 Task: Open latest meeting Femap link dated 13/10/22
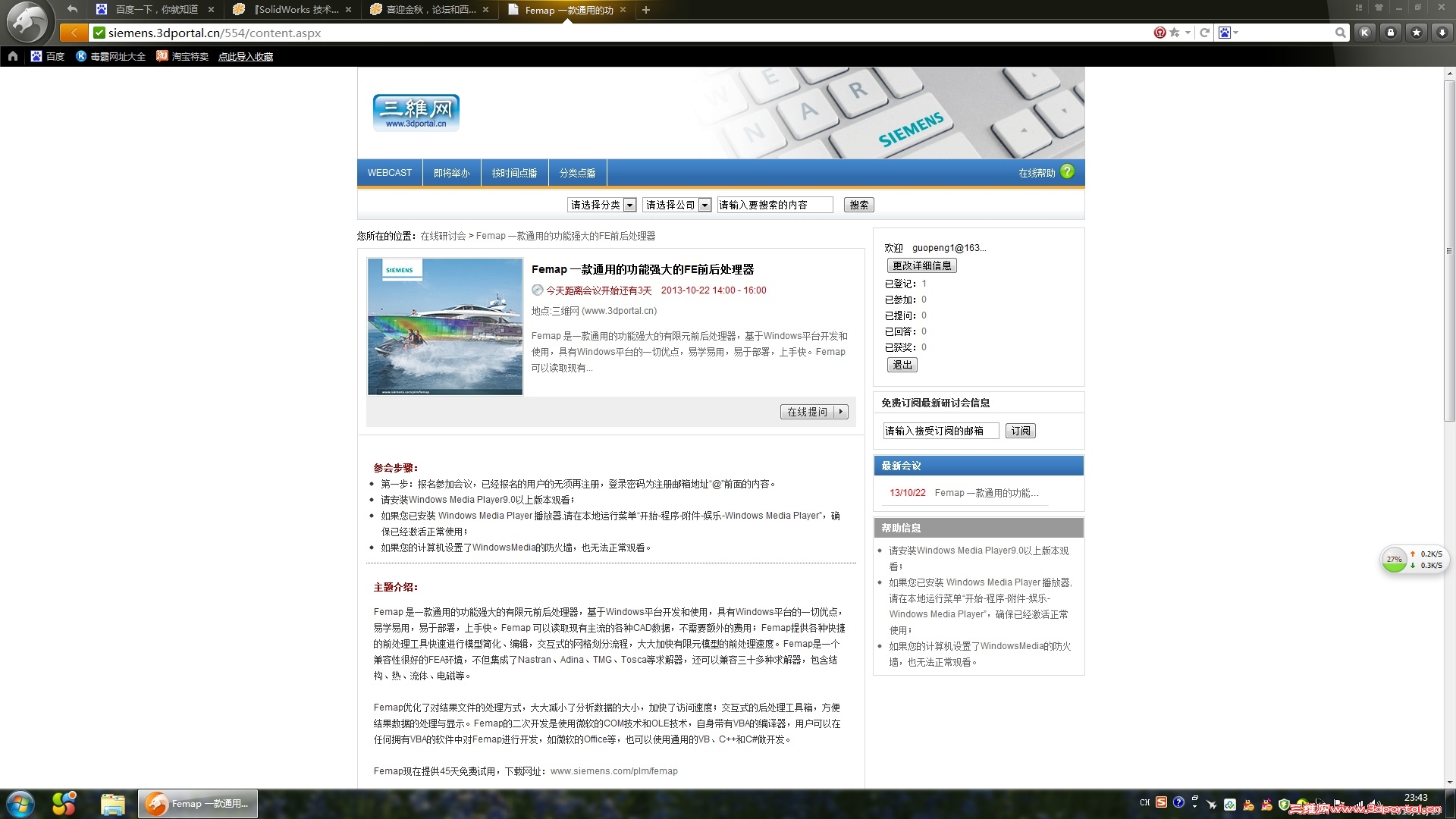pyautogui.click(x=987, y=493)
